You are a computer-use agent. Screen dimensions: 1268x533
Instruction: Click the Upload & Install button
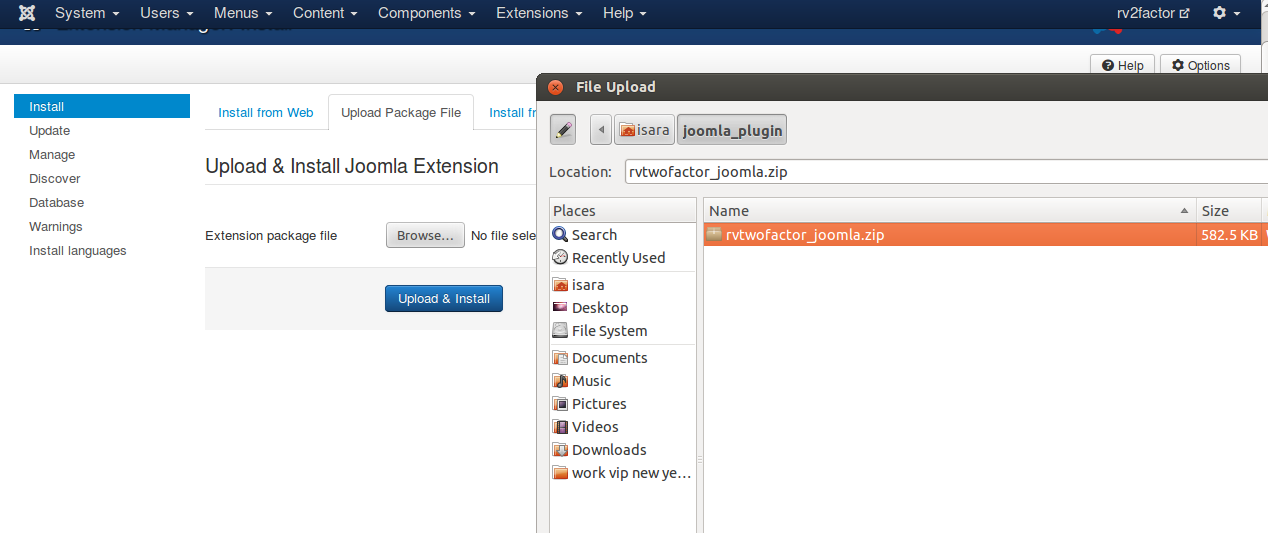(x=444, y=298)
